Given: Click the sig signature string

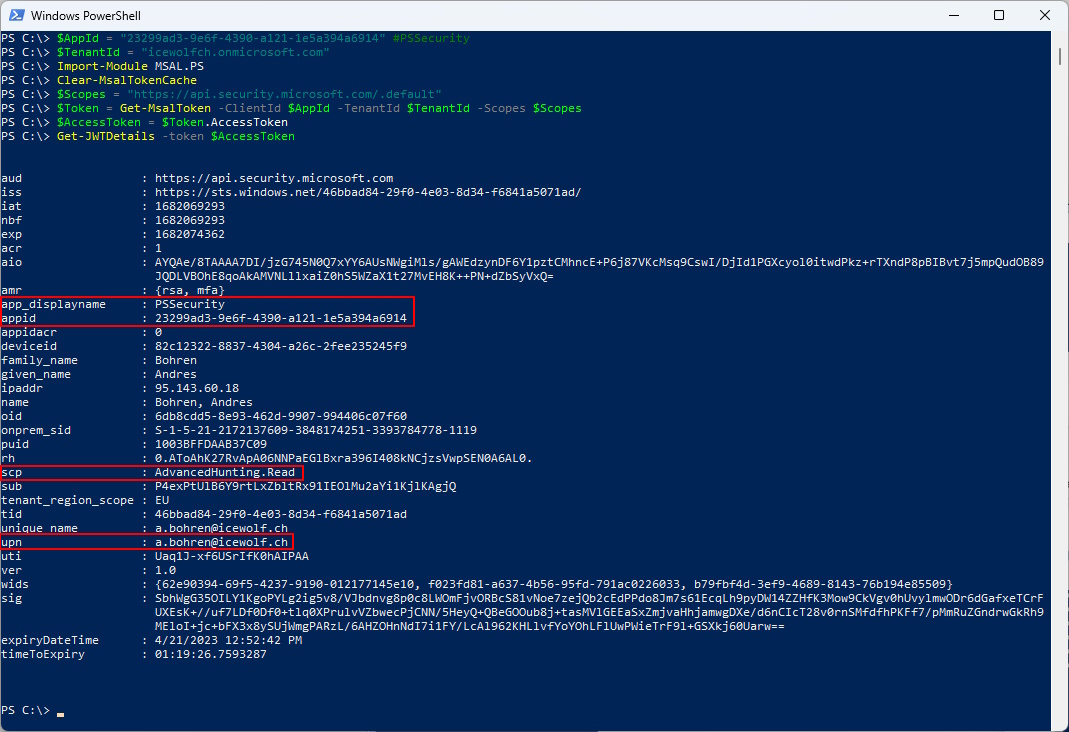Looking at the screenshot, I should coord(599,613).
